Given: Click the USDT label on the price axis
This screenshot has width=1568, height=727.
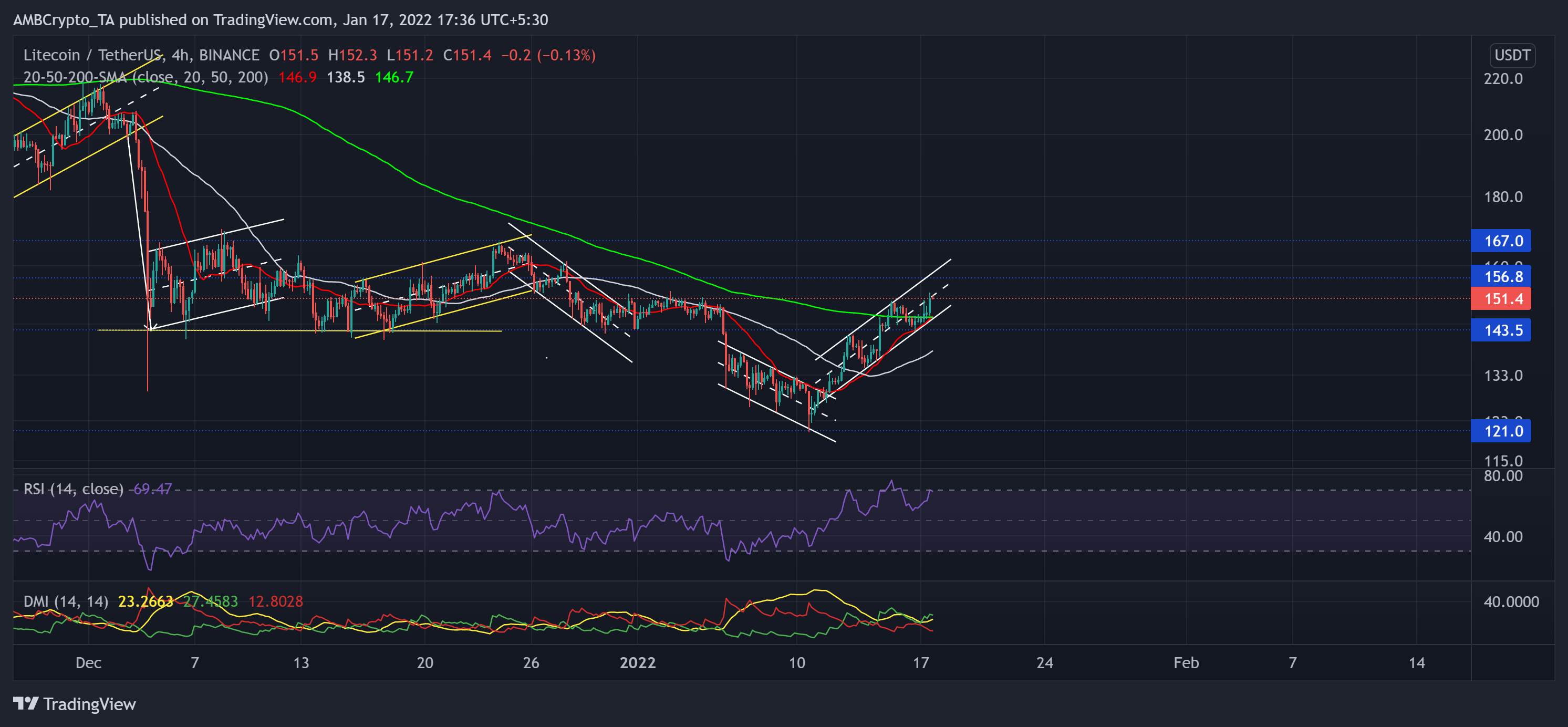Looking at the screenshot, I should click(1514, 55).
